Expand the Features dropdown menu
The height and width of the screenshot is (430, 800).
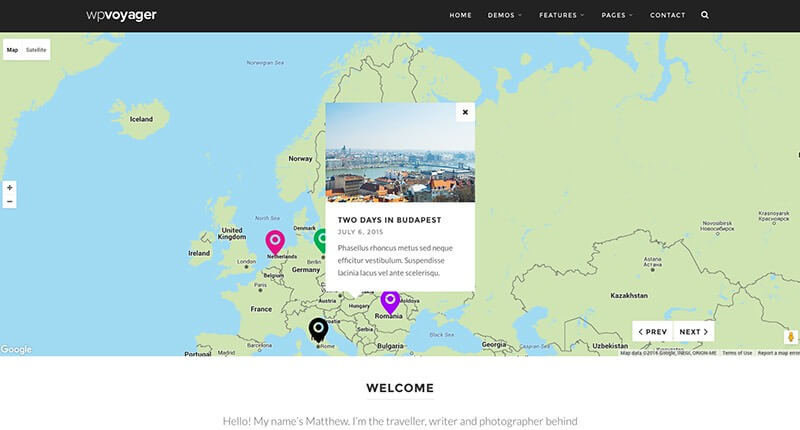(561, 15)
